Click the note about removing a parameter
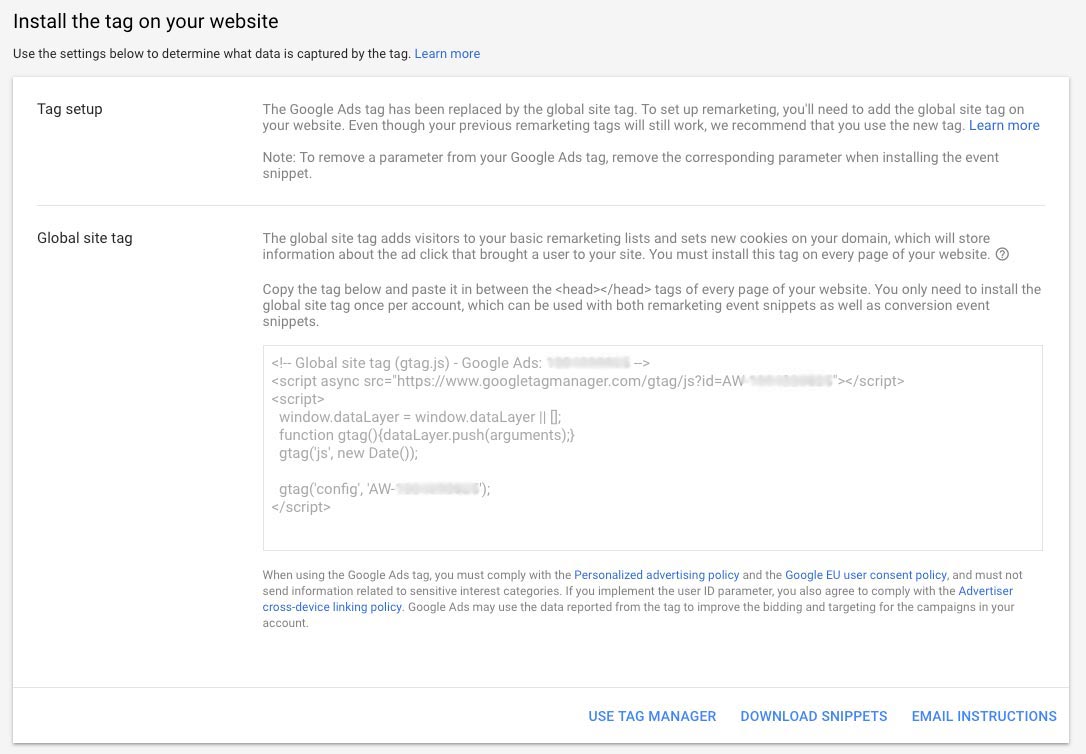The height and width of the screenshot is (754, 1086). pyautogui.click(x=630, y=165)
